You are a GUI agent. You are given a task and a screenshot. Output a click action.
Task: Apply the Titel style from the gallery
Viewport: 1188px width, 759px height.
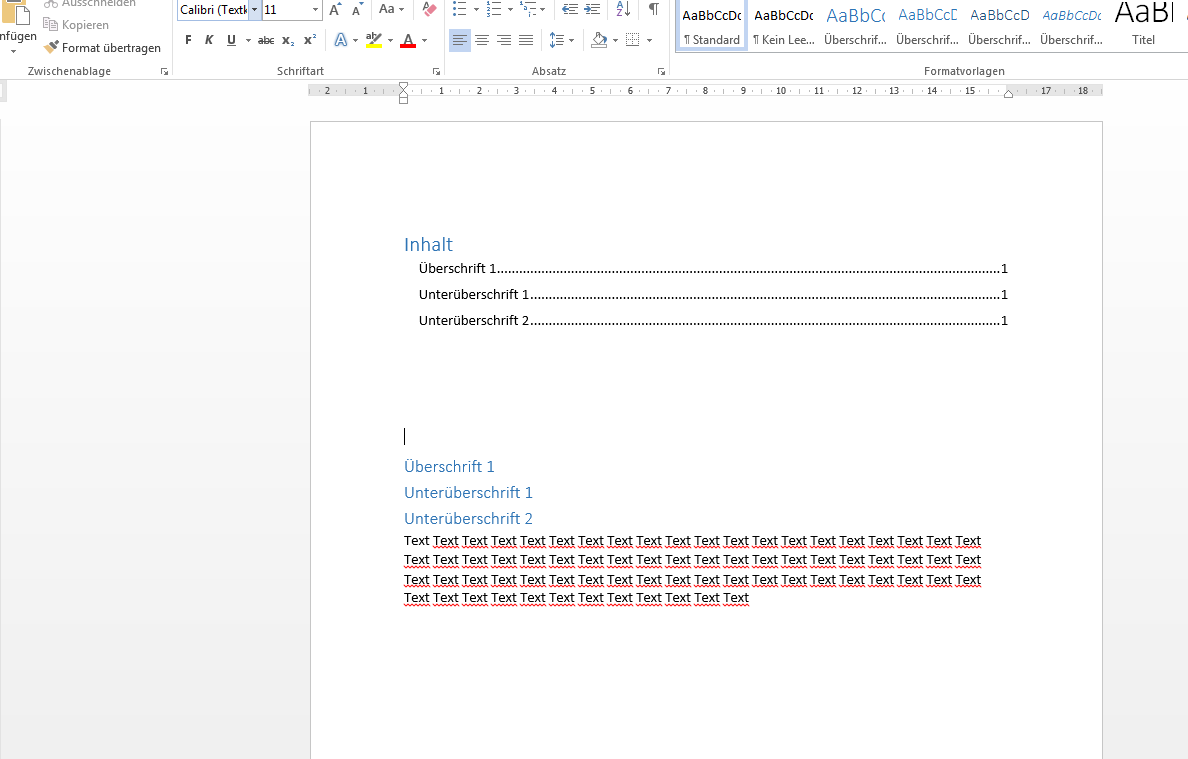pyautogui.click(x=1143, y=24)
